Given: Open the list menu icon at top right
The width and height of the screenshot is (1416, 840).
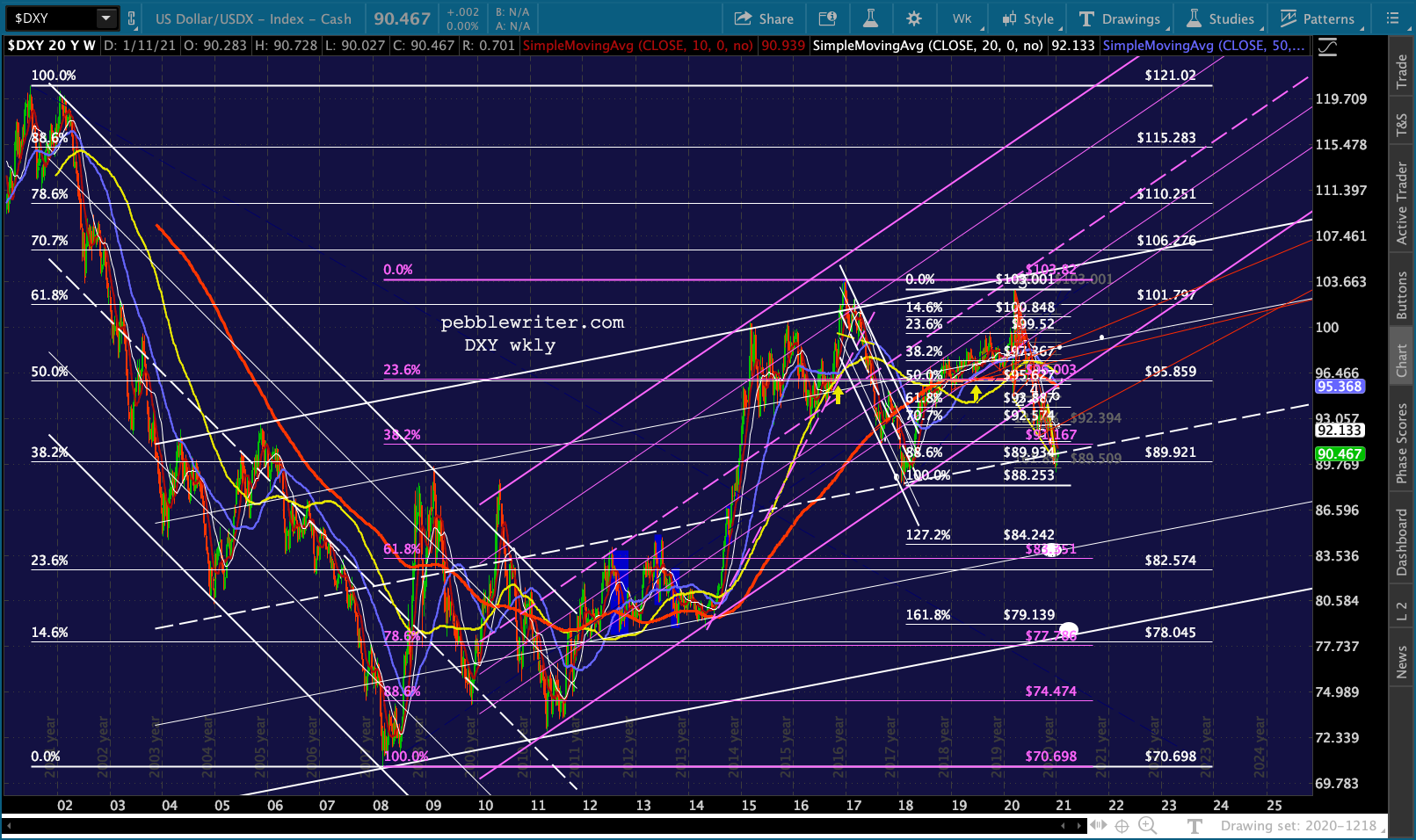Looking at the screenshot, I should [x=1392, y=18].
